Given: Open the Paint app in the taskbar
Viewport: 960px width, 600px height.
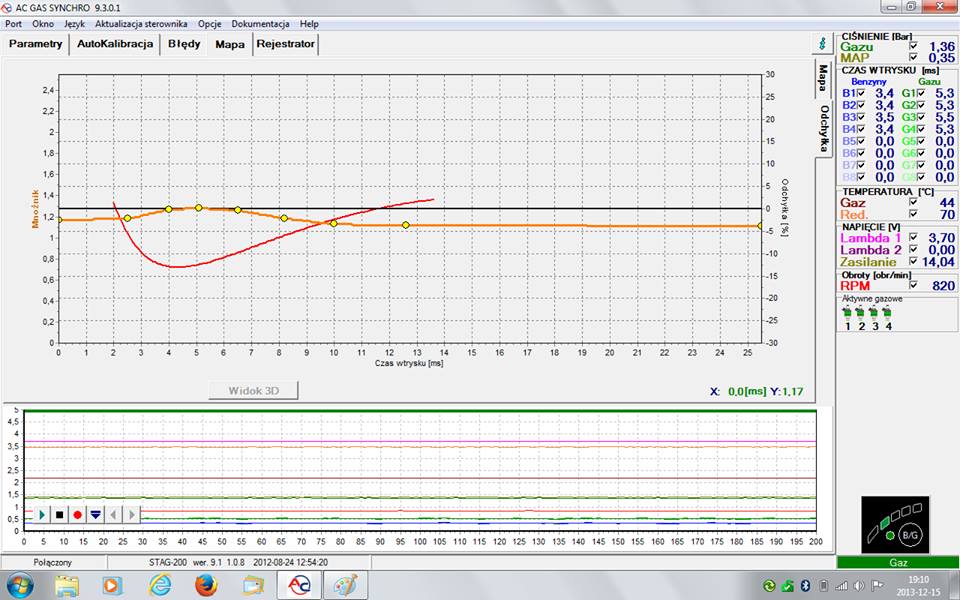Looking at the screenshot, I should 345,585.
